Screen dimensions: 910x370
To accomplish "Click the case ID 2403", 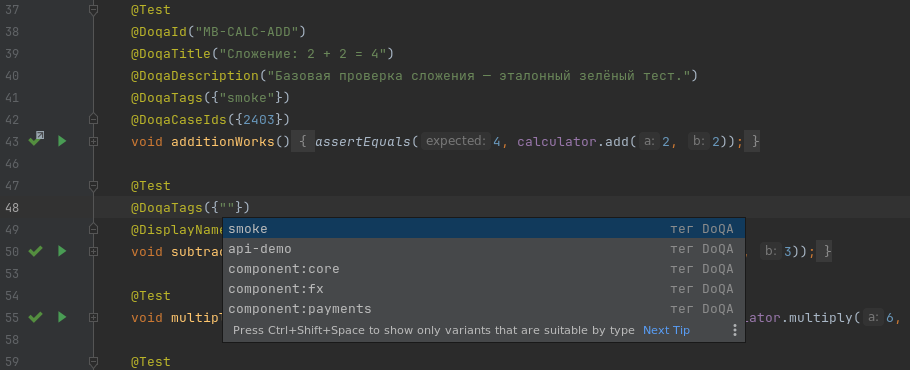I will (x=259, y=119).
